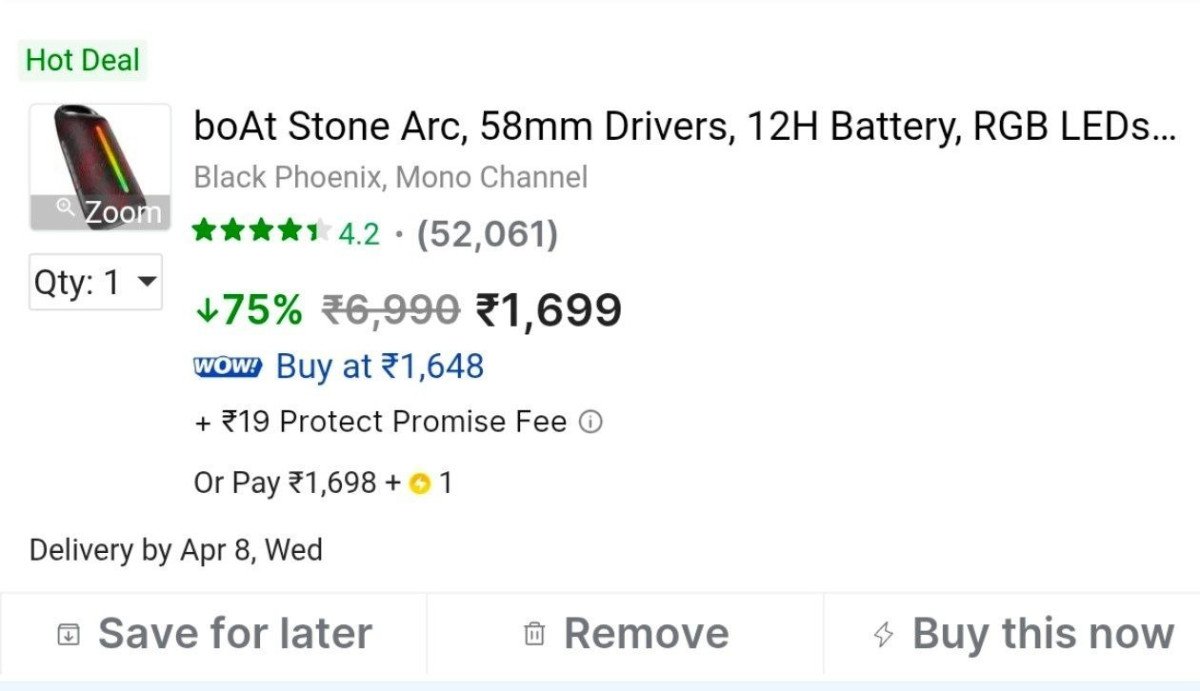Click the Buy at ₹1,648 link
This screenshot has width=1200, height=691.
(380, 367)
